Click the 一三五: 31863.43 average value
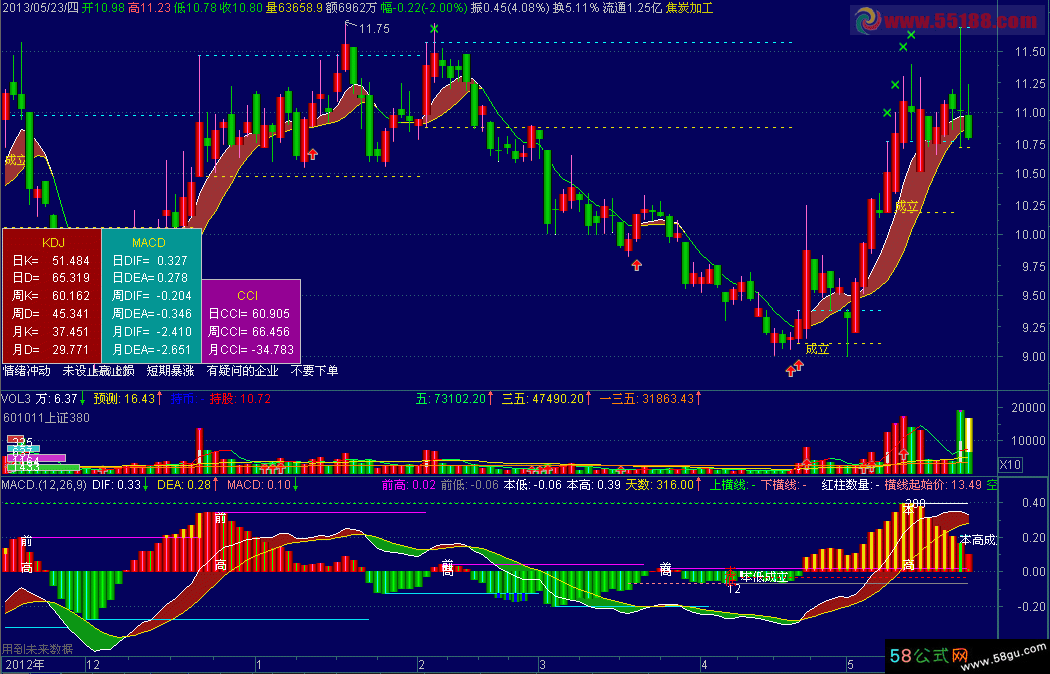The height and width of the screenshot is (674, 1050). pyautogui.click(x=649, y=399)
